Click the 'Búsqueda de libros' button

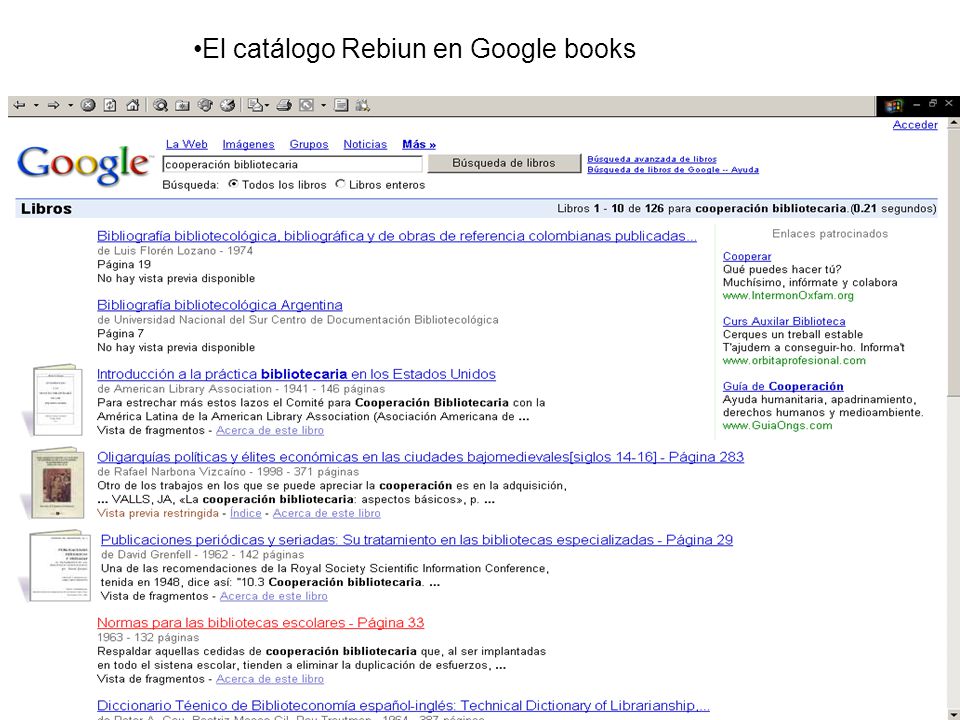coord(504,163)
